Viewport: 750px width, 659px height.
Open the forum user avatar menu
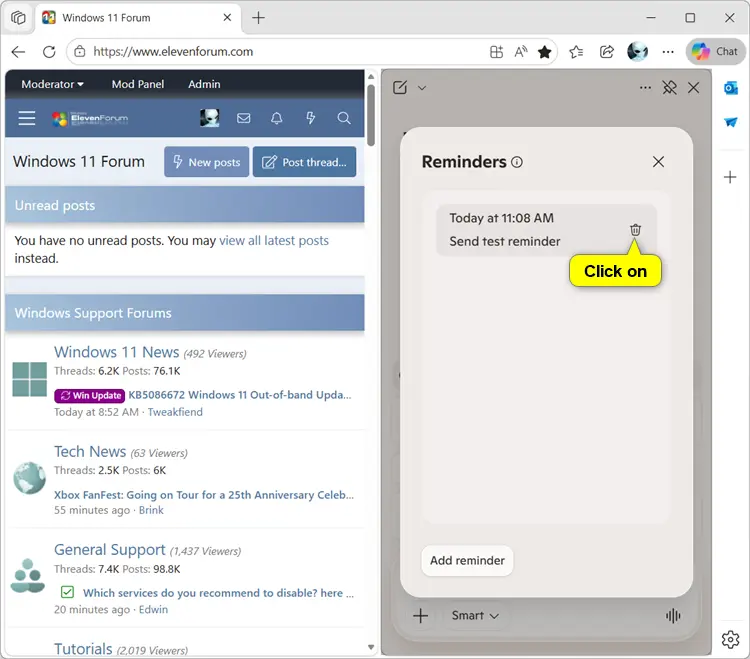tap(210, 118)
